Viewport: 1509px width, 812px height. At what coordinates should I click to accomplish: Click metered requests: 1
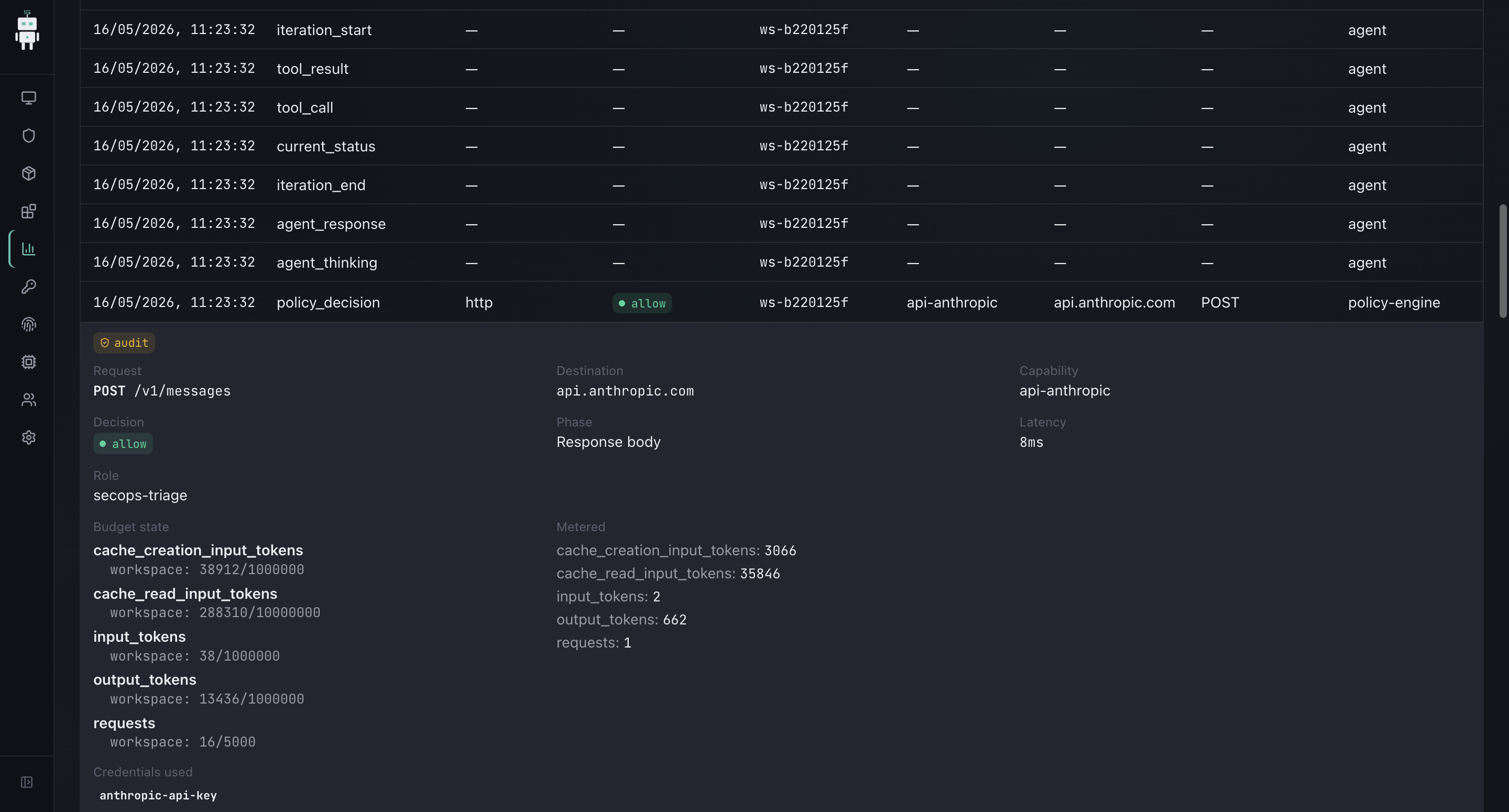594,642
